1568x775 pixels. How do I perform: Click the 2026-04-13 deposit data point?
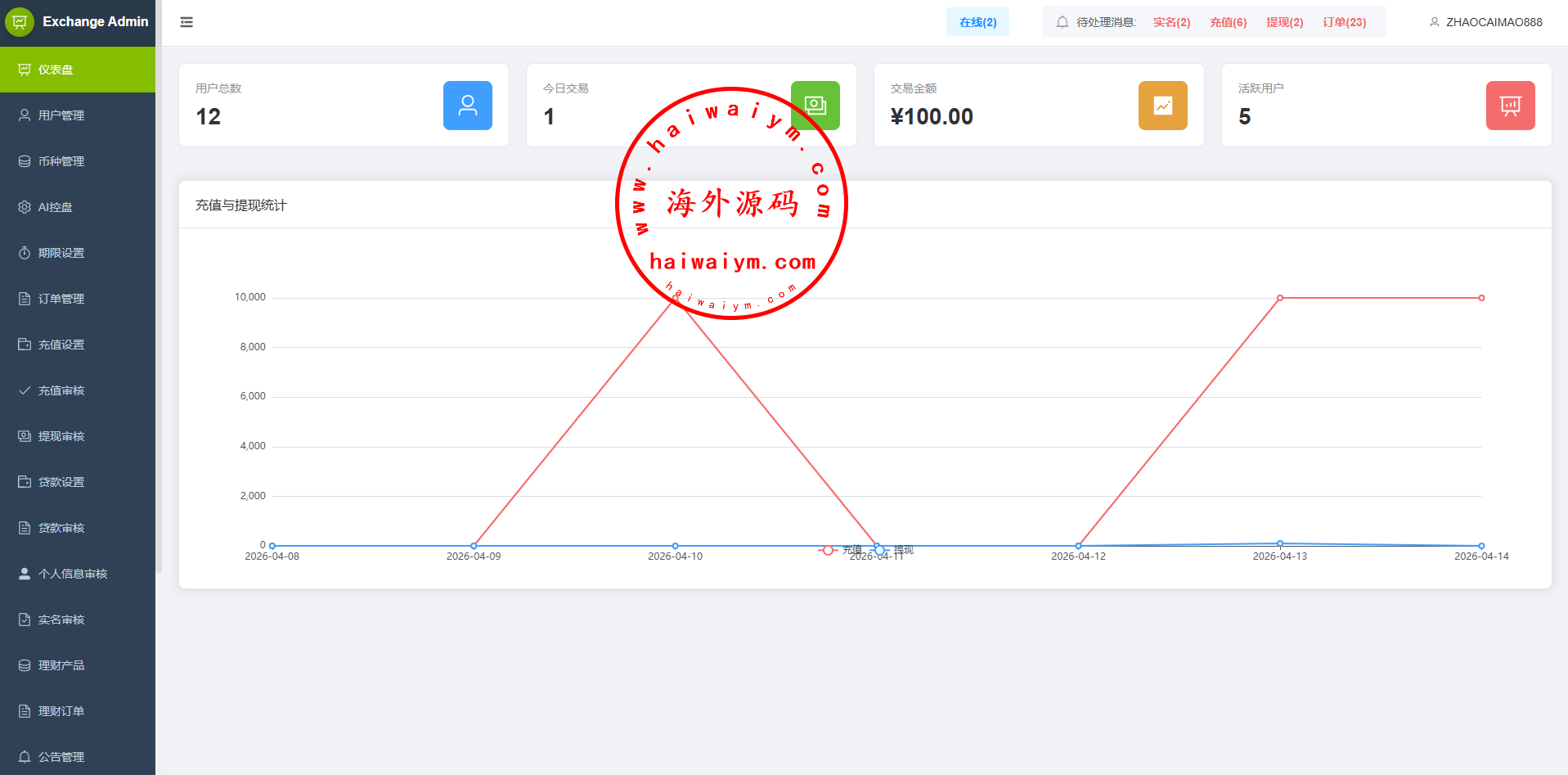[x=1280, y=298]
